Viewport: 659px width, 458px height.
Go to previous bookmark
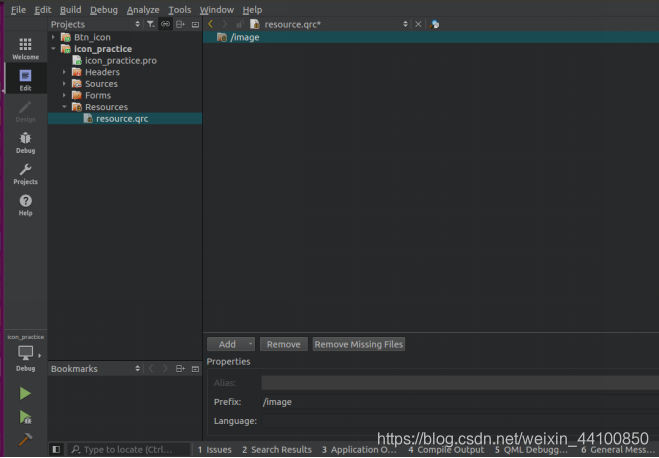[151, 369]
